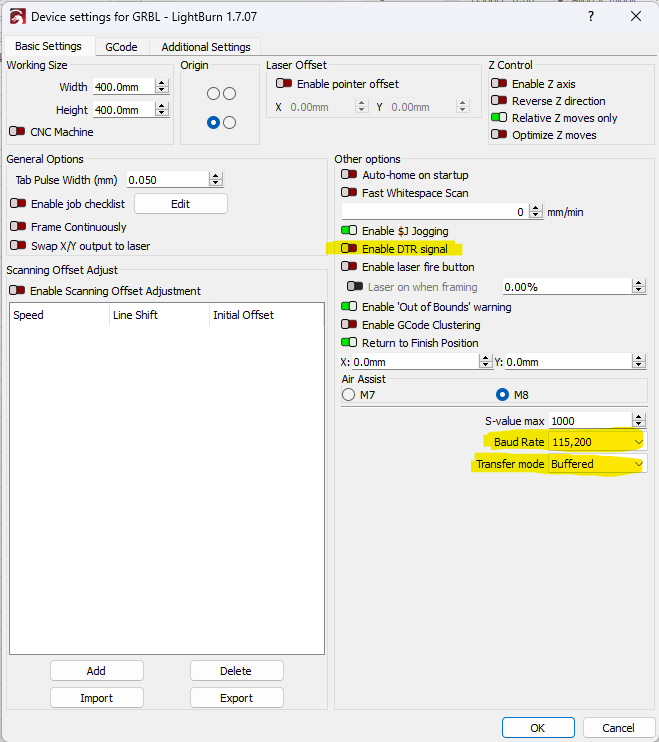
Task: Toggle Swap X/Y output to laser
Action: [18, 245]
